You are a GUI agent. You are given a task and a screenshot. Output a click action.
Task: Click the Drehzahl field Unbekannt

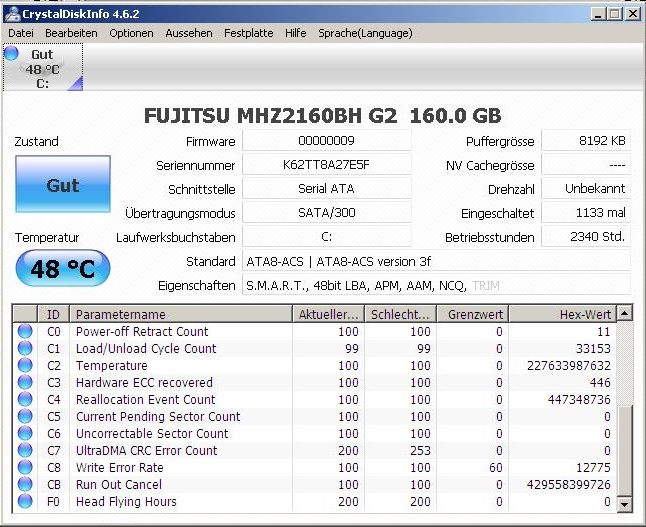[585, 189]
